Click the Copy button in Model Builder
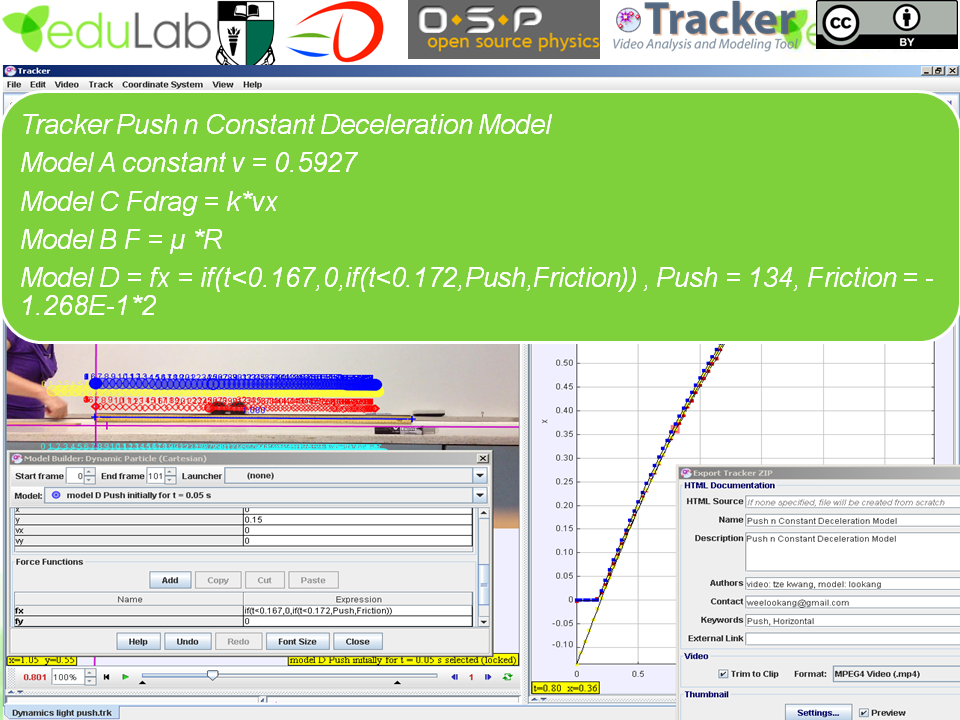This screenshot has height=720, width=960. [217, 580]
